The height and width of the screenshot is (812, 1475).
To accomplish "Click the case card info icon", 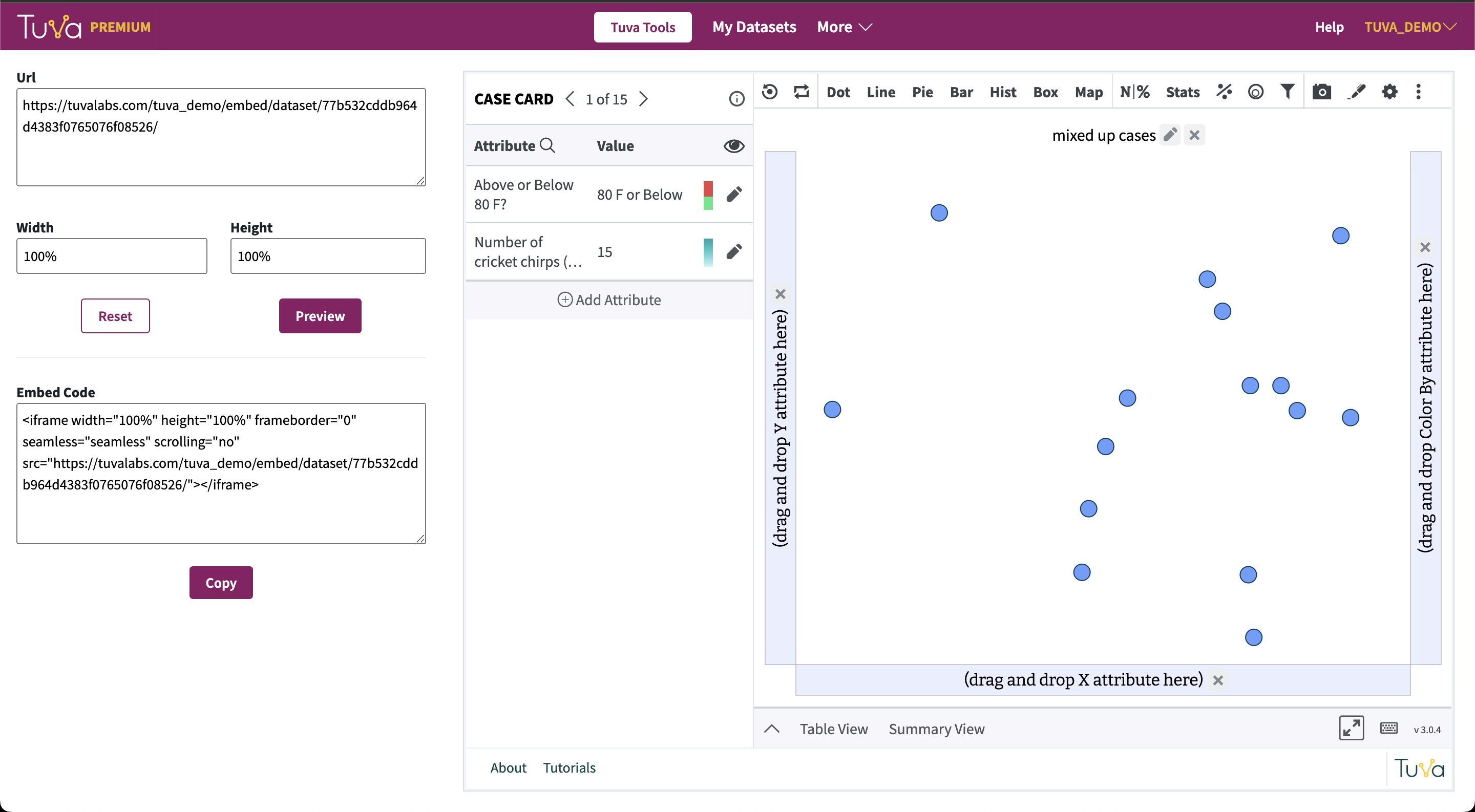I will [736, 99].
